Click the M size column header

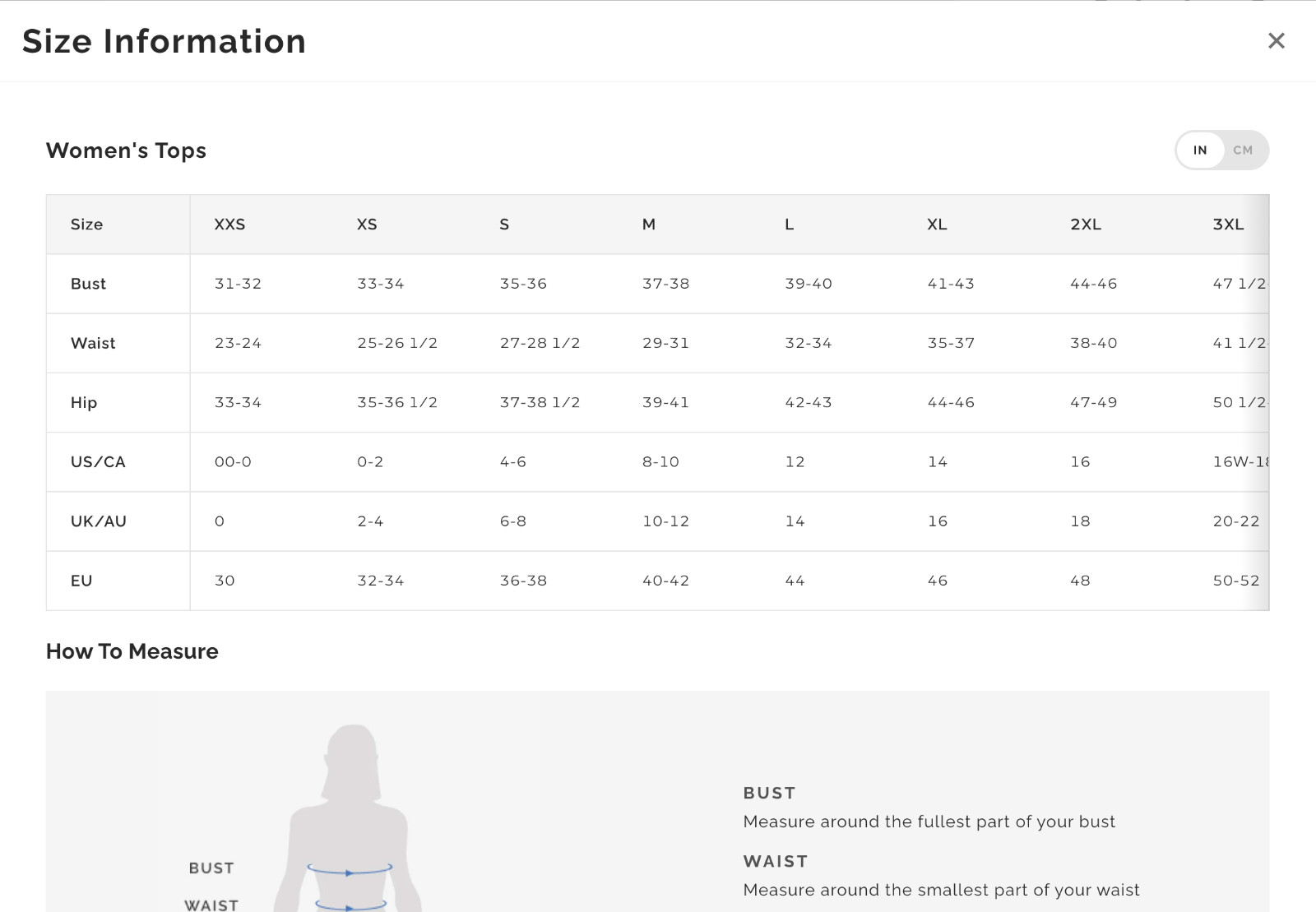(649, 225)
